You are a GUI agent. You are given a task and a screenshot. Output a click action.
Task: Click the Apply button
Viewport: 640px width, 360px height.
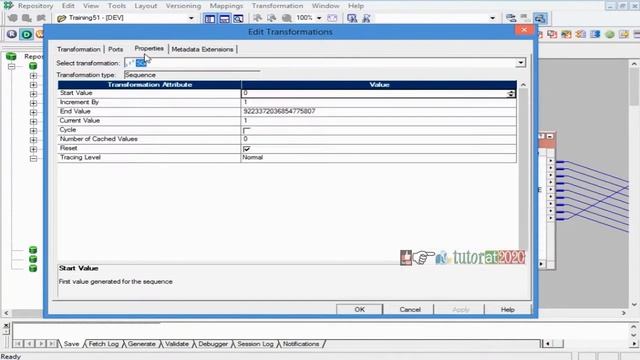[460, 309]
